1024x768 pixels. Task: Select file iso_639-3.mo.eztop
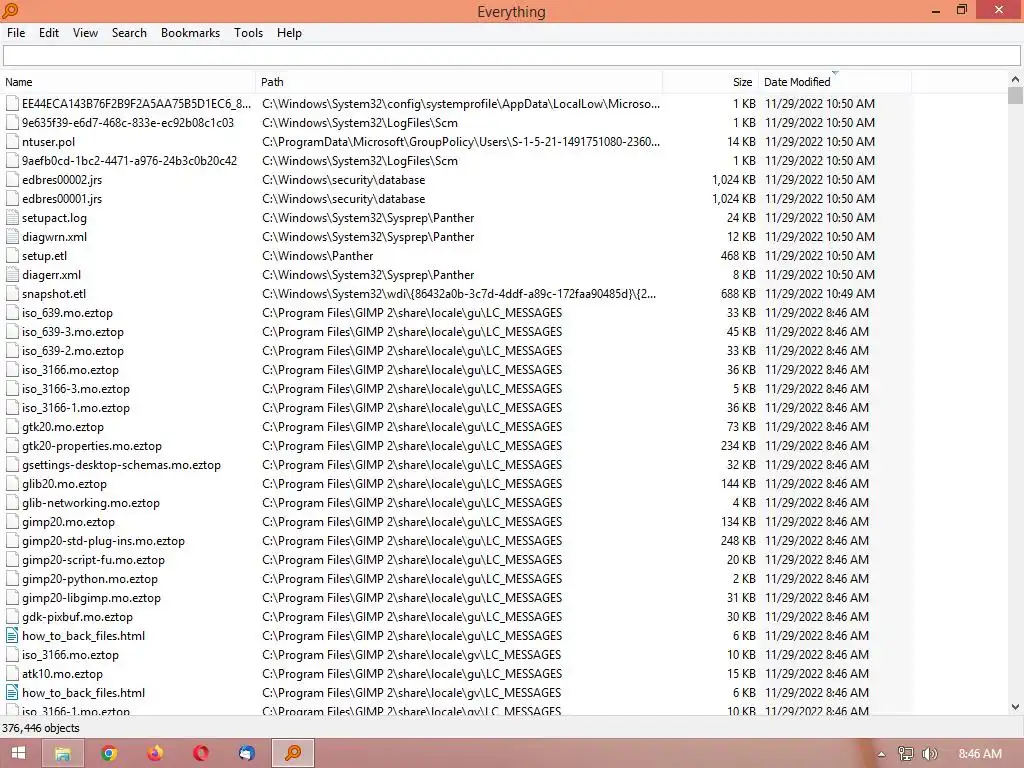72,332
